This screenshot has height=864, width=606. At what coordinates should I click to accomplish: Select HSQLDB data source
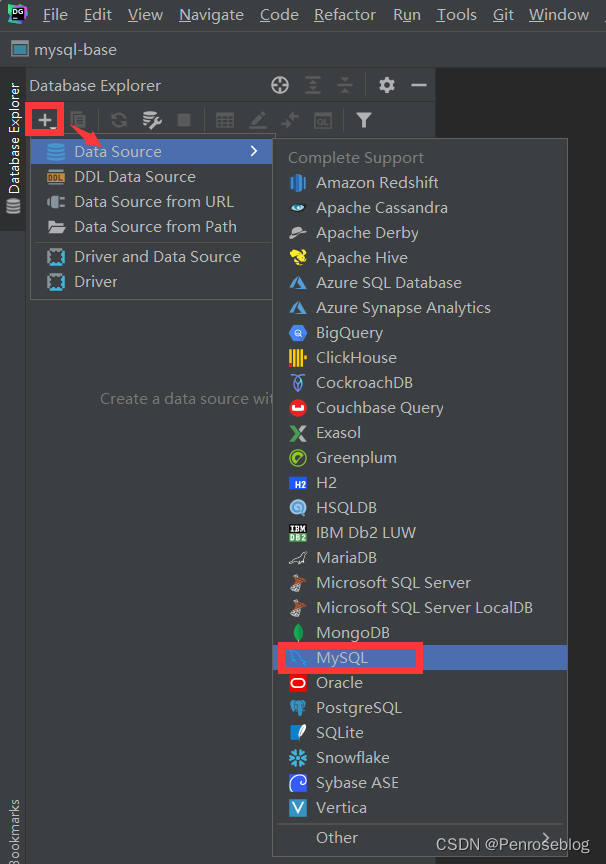pyautogui.click(x=420, y=507)
